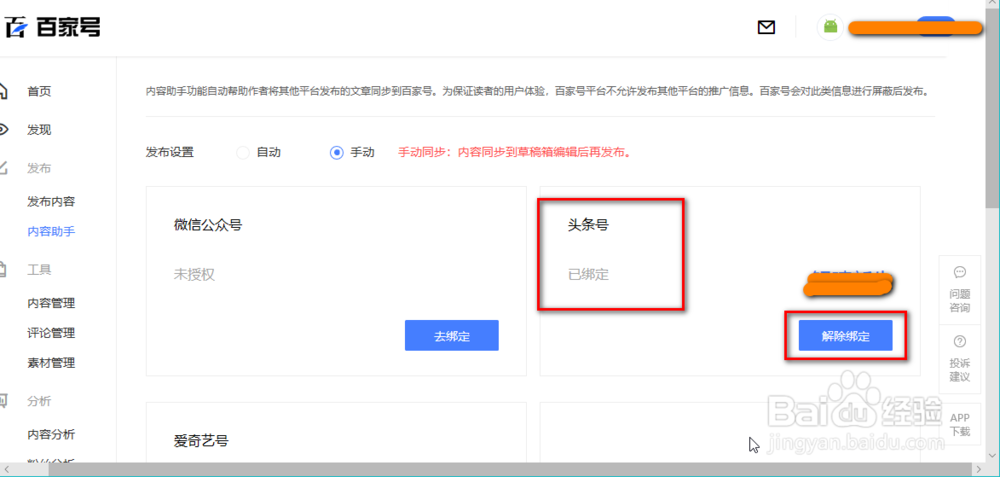Select the 自动 radio button
Image resolution: width=1000 pixels, height=477 pixels.
point(242,153)
